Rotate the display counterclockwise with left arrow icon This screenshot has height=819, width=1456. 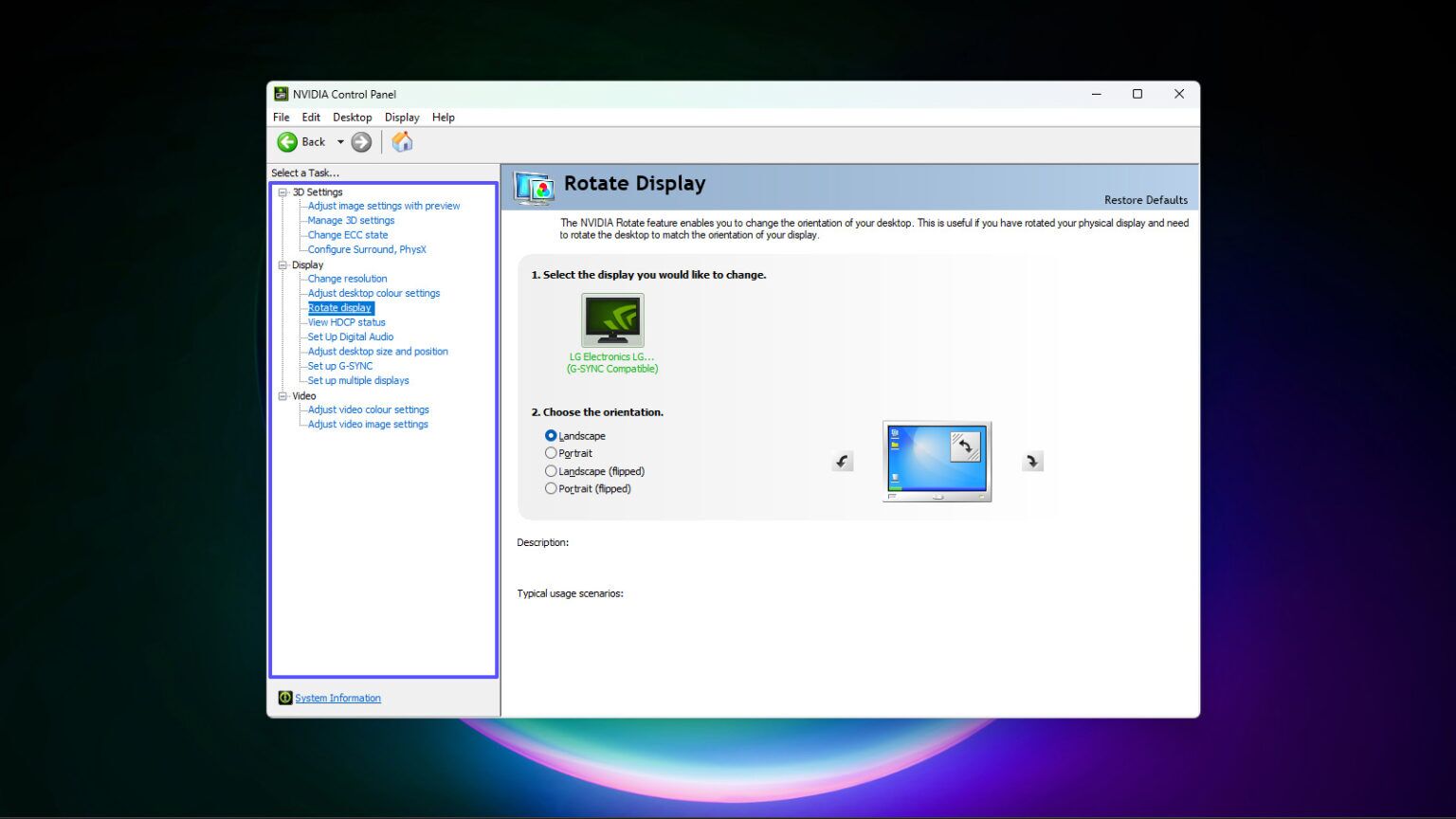click(842, 461)
